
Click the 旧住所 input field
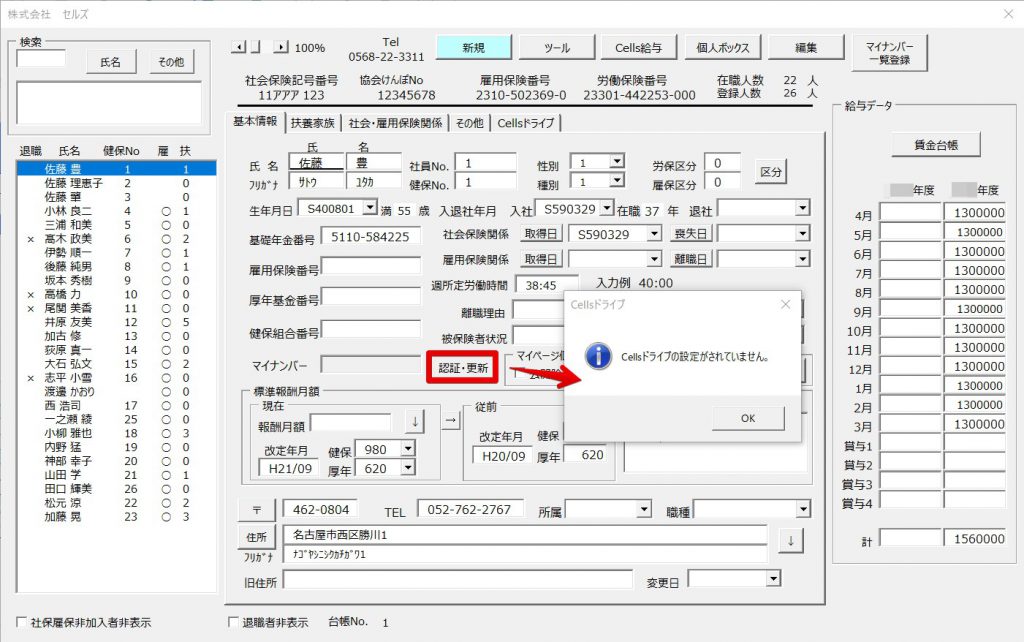[x=458, y=579]
